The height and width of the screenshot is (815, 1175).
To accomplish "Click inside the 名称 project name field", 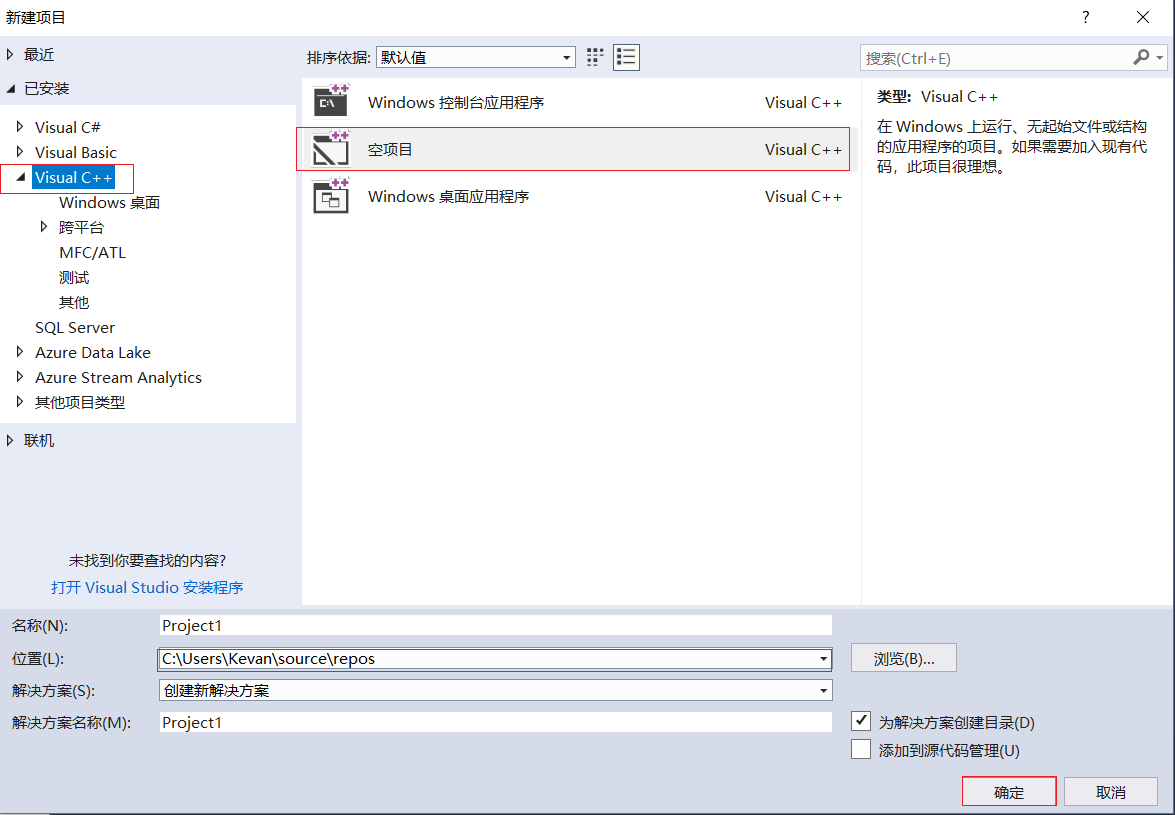I will click(x=495, y=624).
